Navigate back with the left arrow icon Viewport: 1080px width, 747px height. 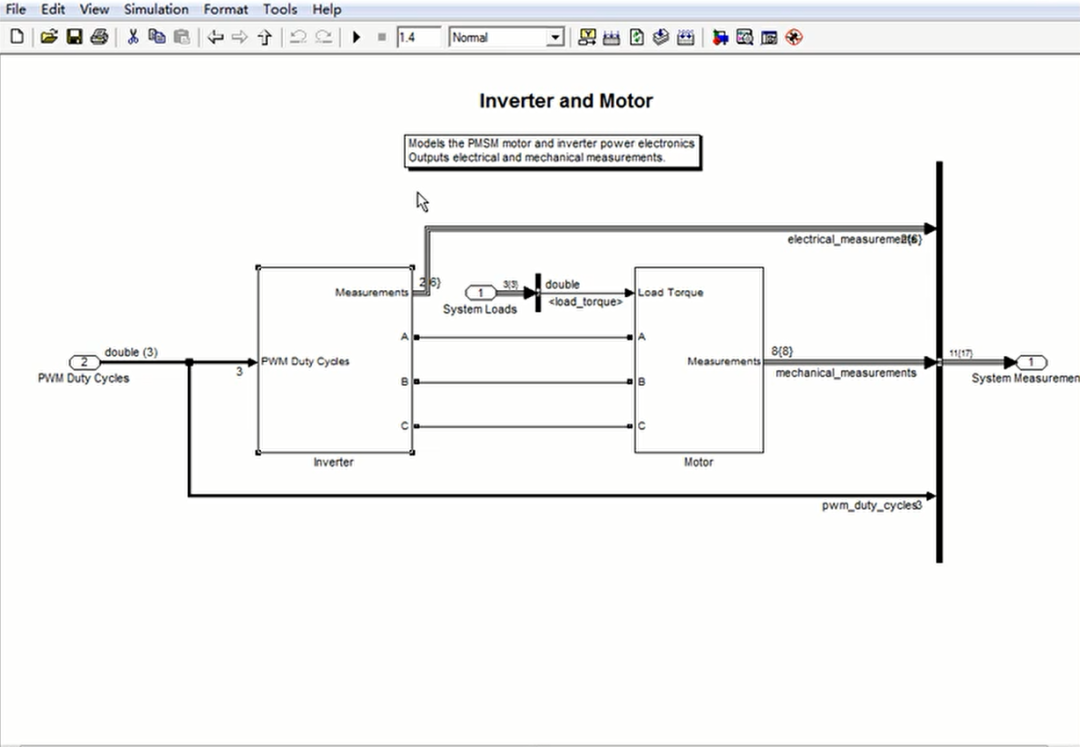[x=216, y=37]
